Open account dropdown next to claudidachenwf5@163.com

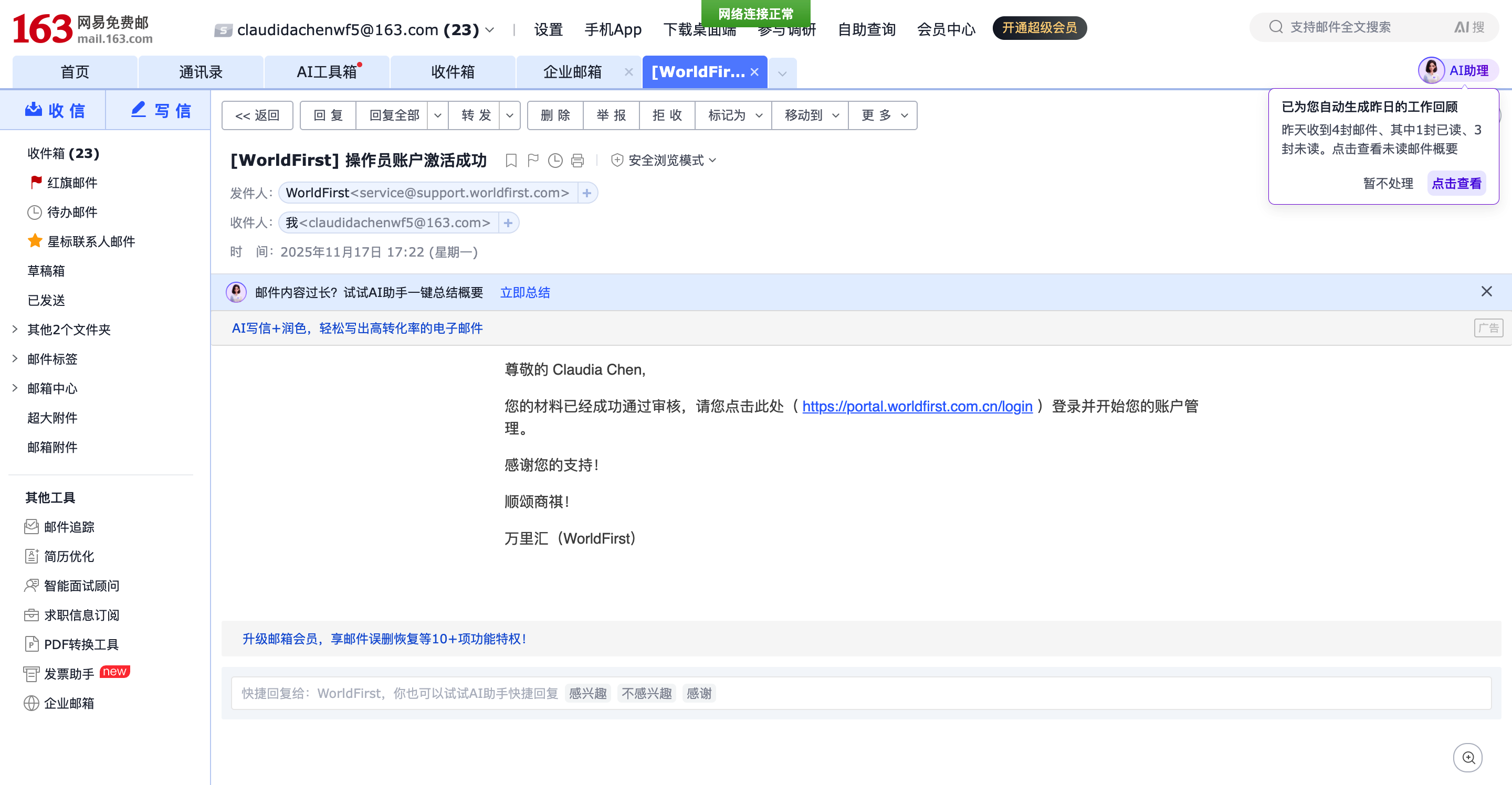[x=489, y=29]
